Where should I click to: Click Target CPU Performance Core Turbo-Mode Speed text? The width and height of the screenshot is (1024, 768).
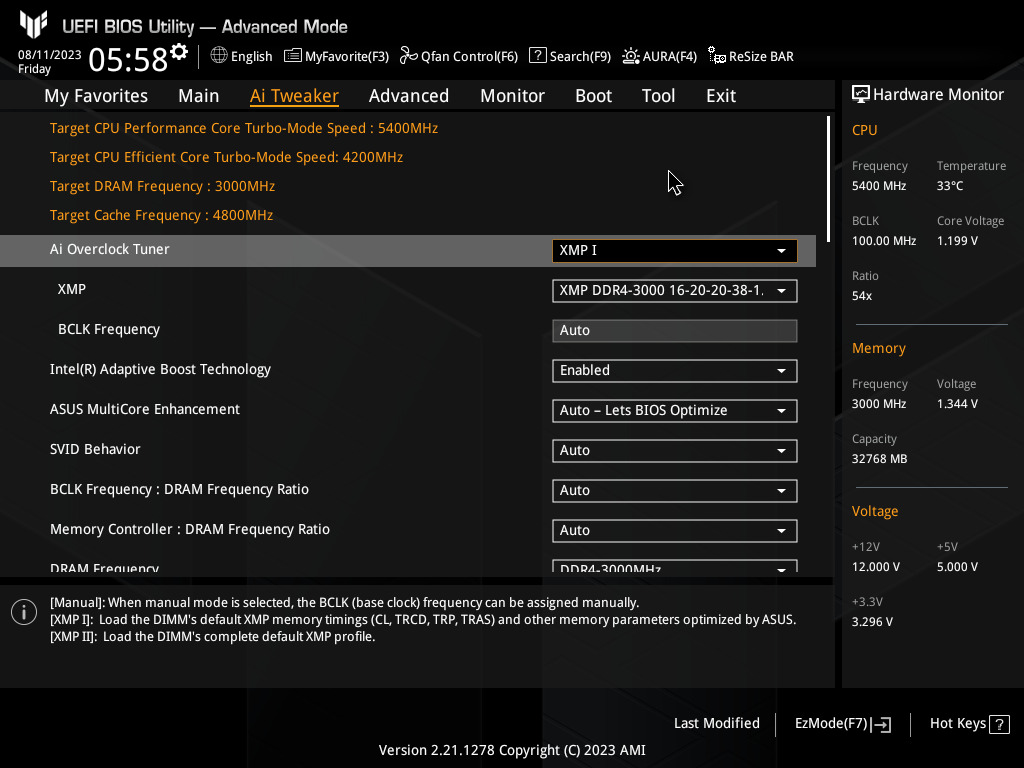click(244, 129)
